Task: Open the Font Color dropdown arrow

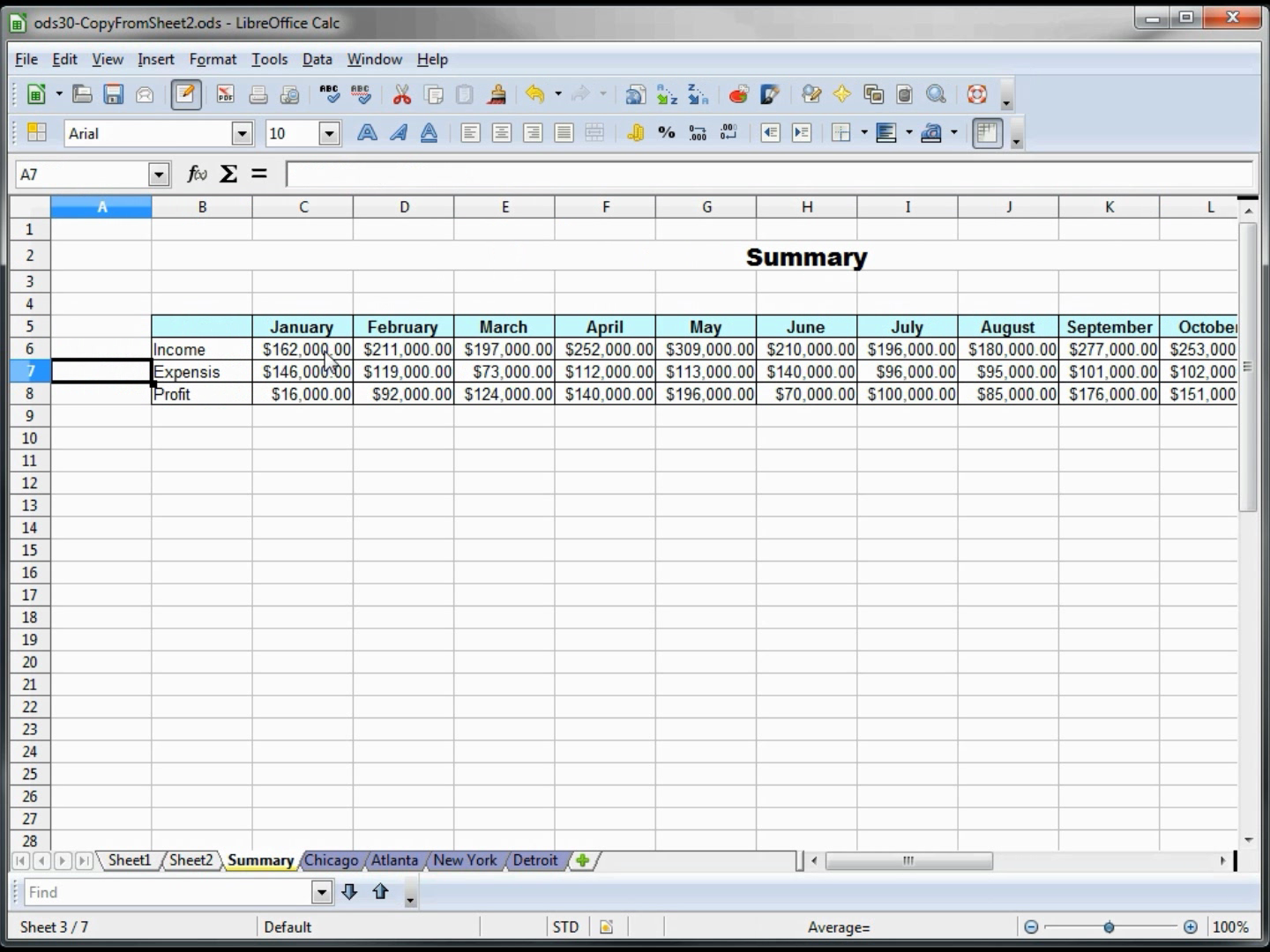Action: tap(953, 133)
